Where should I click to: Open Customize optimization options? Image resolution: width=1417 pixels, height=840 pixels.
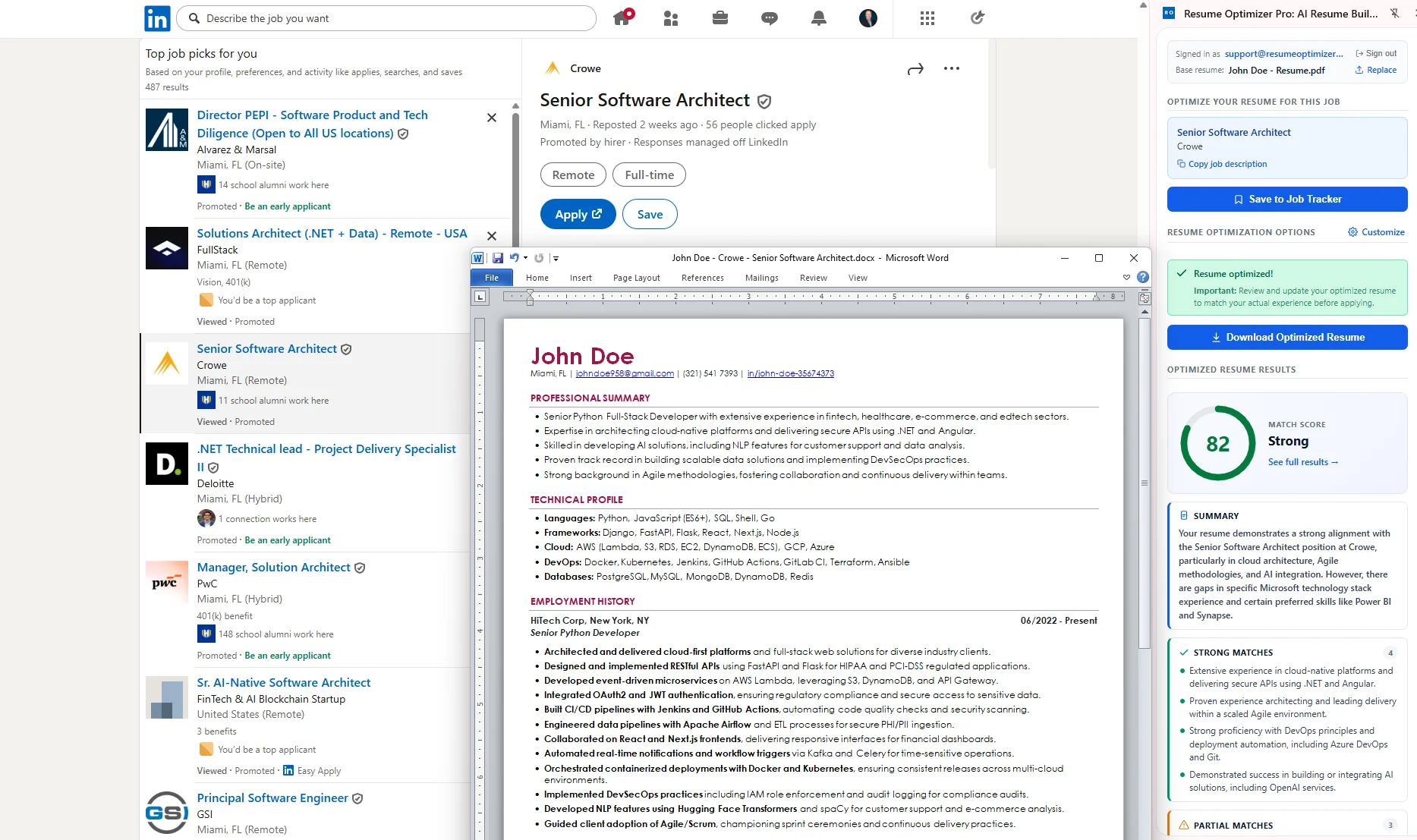[1376, 232]
